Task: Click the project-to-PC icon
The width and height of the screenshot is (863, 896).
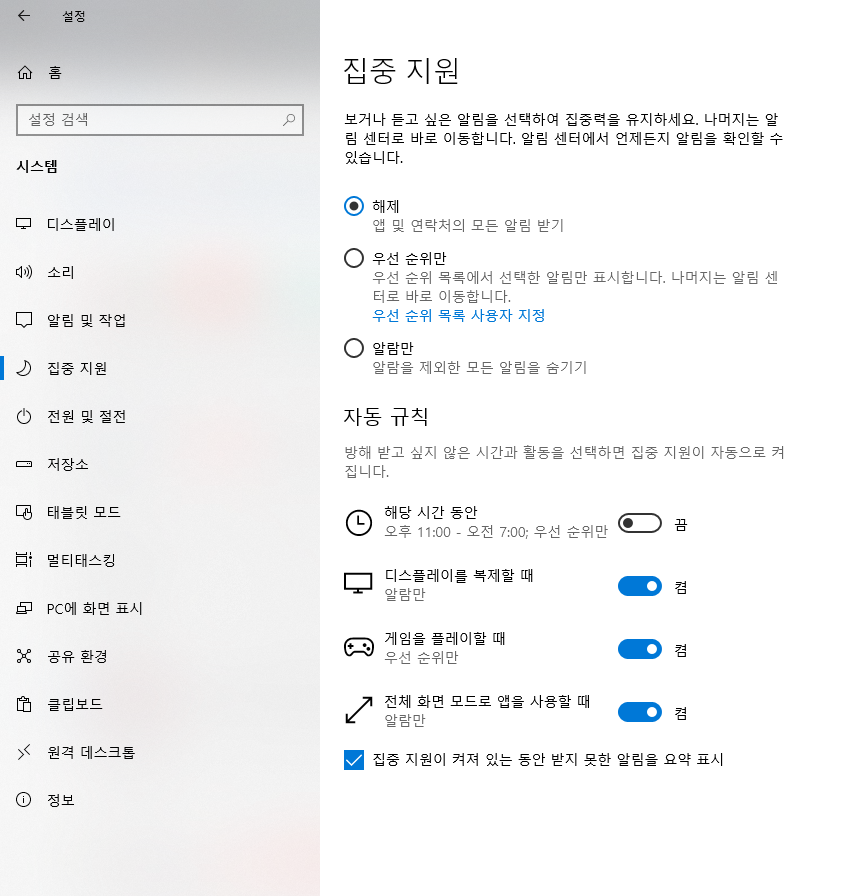Action: pos(24,608)
